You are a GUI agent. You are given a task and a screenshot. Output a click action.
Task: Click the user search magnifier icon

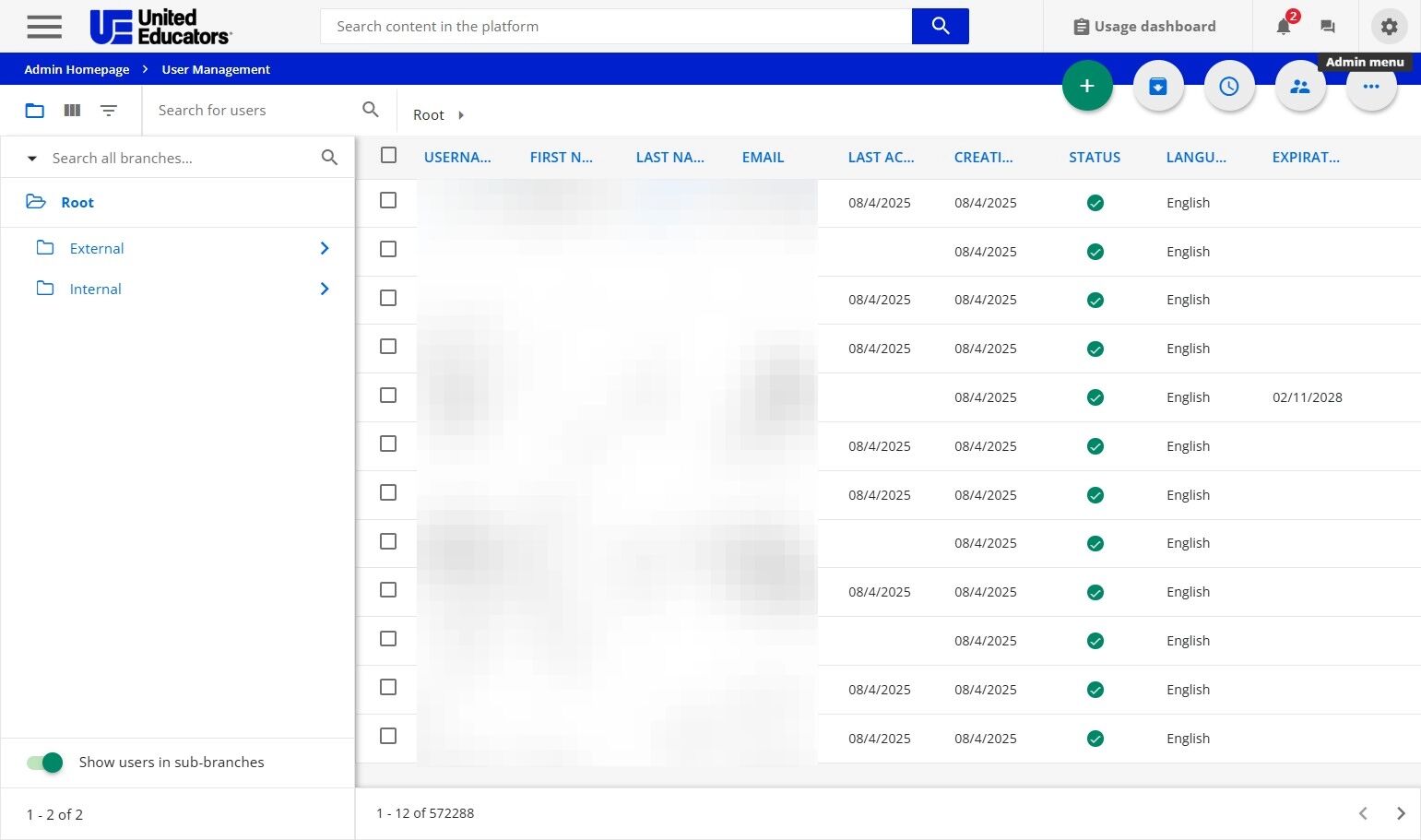click(x=371, y=110)
